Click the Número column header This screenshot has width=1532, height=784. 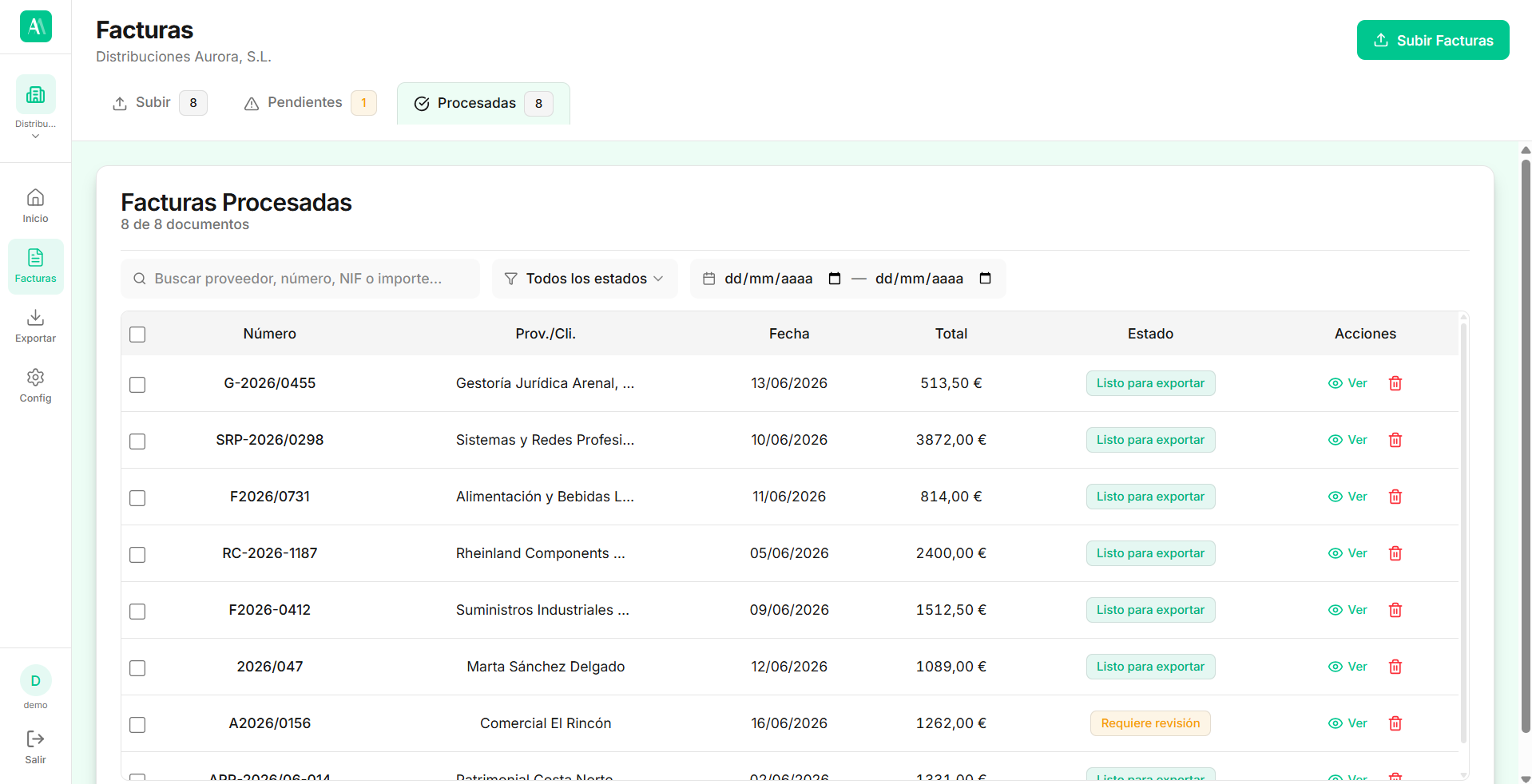(270, 334)
